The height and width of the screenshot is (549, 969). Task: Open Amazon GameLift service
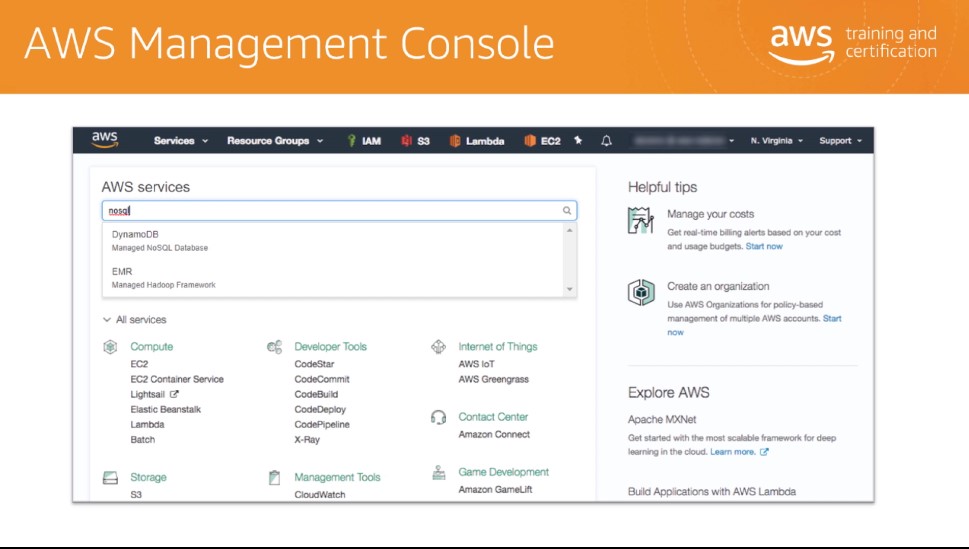click(495, 490)
